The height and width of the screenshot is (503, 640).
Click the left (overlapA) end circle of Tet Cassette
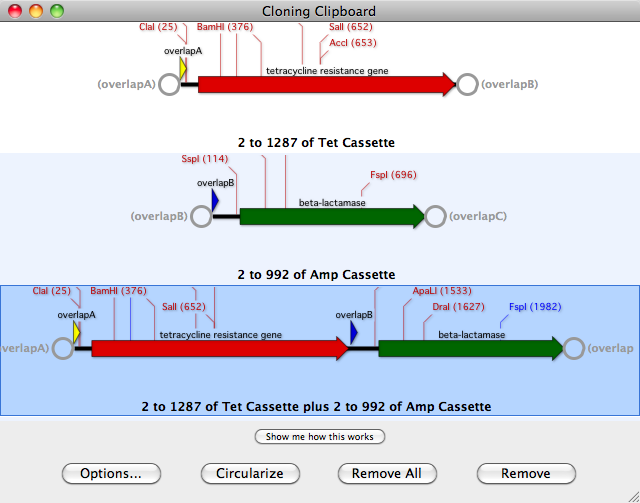click(x=169, y=85)
